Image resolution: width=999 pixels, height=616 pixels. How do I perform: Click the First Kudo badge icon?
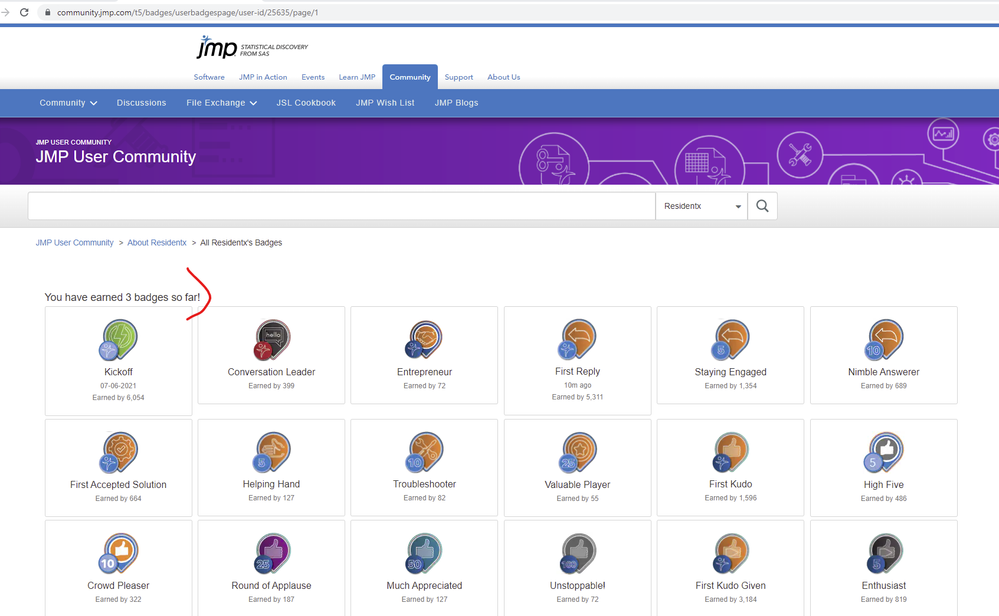[731, 452]
